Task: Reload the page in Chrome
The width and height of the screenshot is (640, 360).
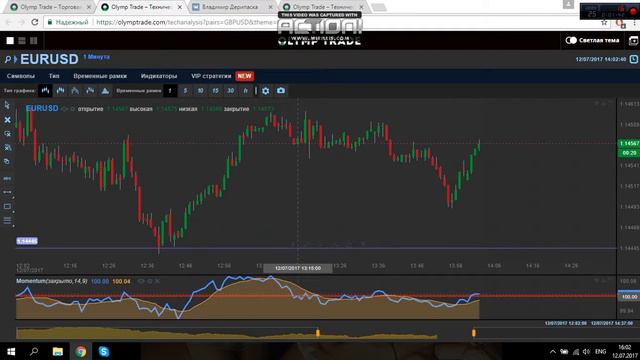Action: coord(35,22)
